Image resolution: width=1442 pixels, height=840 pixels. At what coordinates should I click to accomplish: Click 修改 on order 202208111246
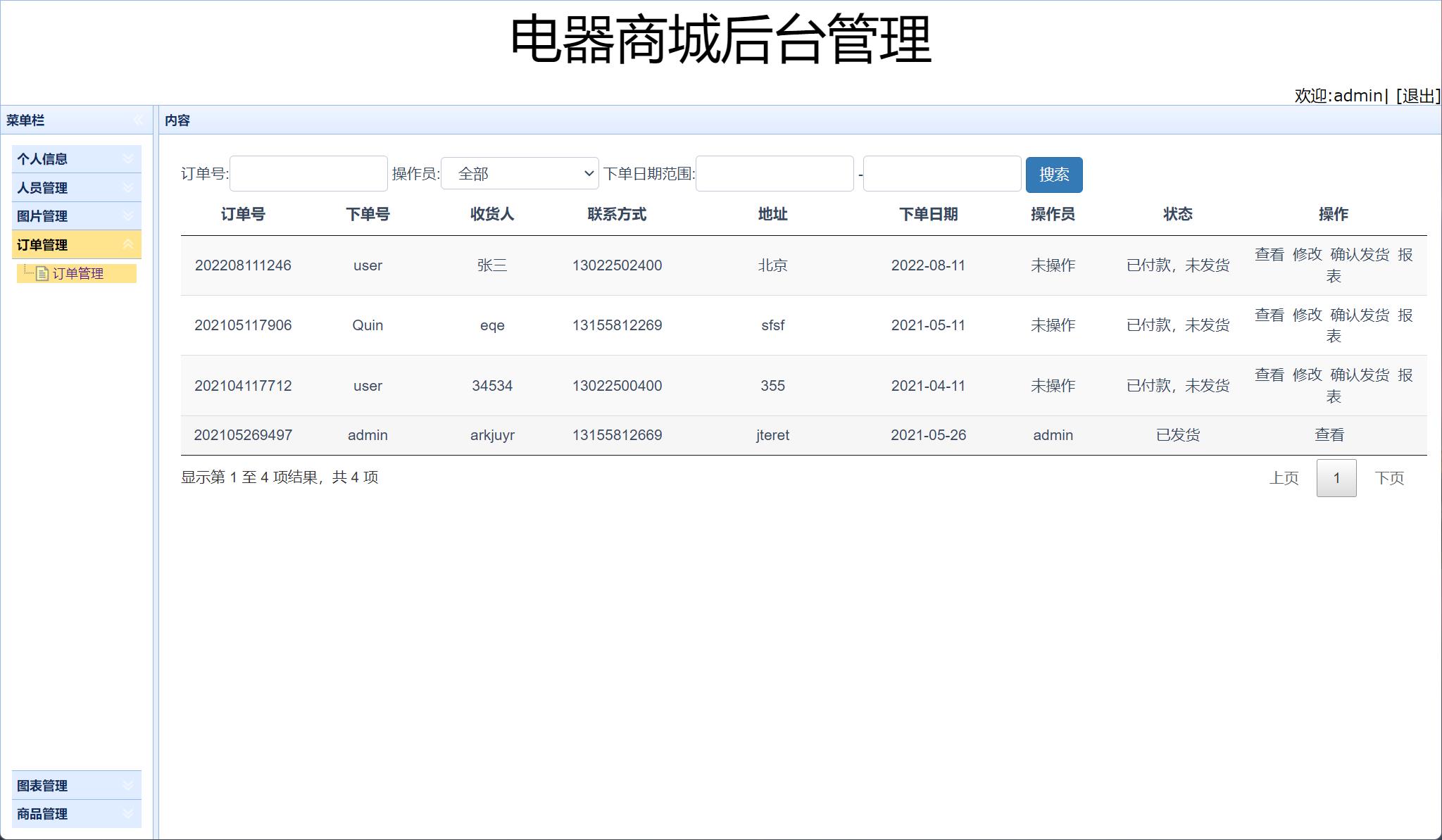coord(1308,255)
